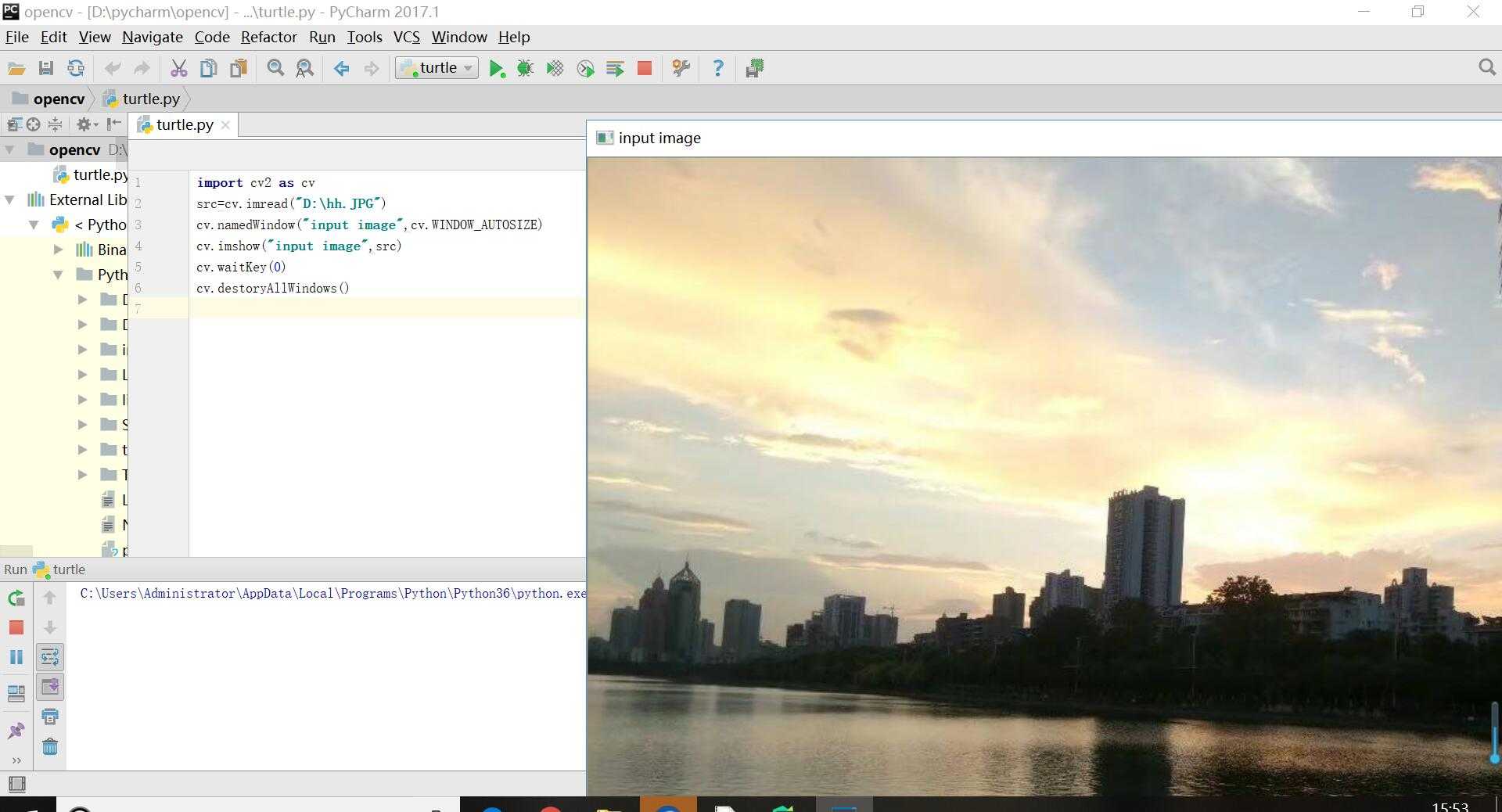Click line number 3 in gutter
This screenshot has height=812, width=1502.
pyautogui.click(x=138, y=225)
